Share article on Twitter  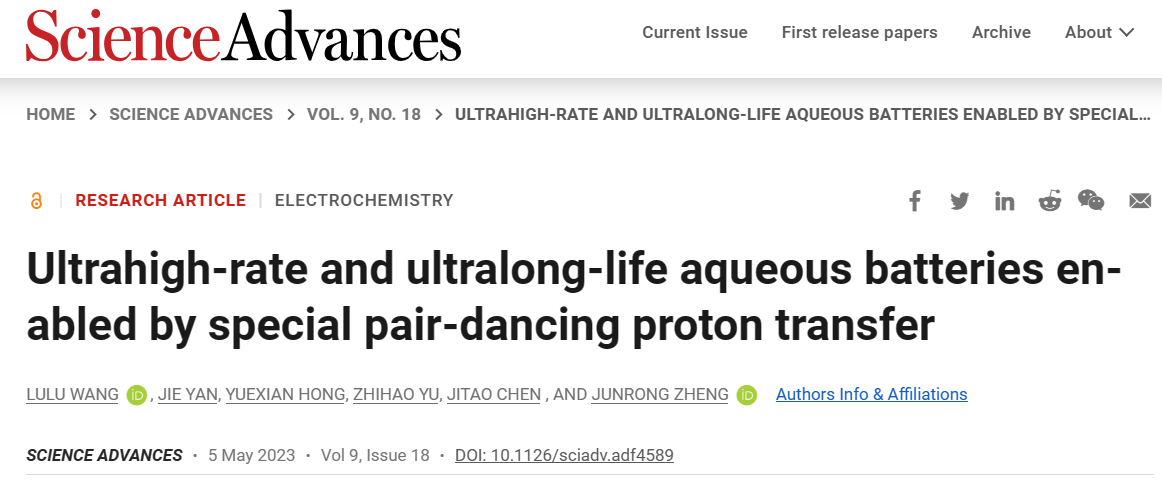tap(960, 201)
